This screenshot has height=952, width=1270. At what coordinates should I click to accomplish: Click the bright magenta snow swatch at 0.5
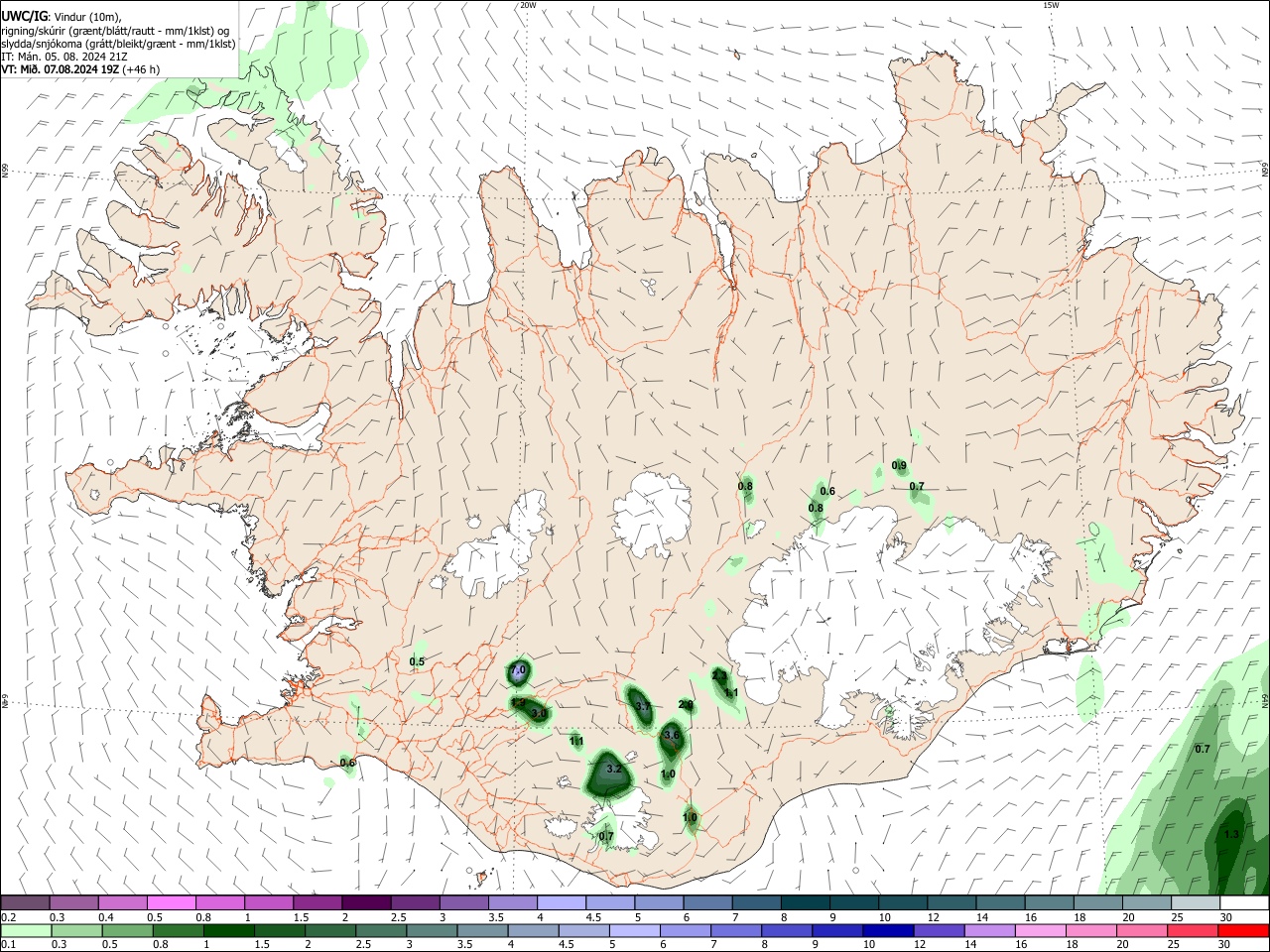click(171, 903)
